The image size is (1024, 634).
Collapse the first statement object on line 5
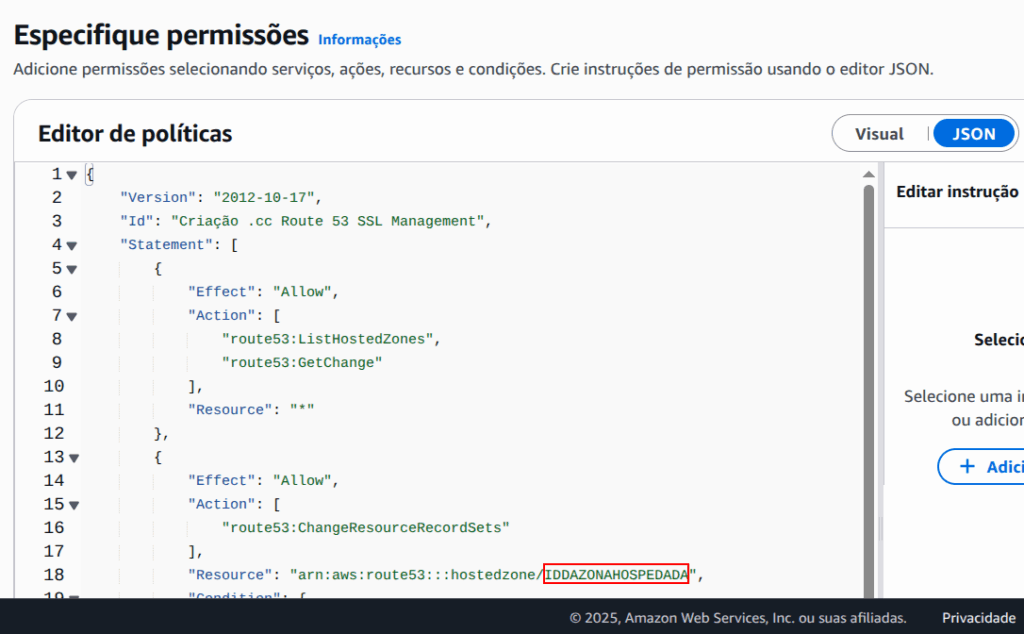[70, 268]
